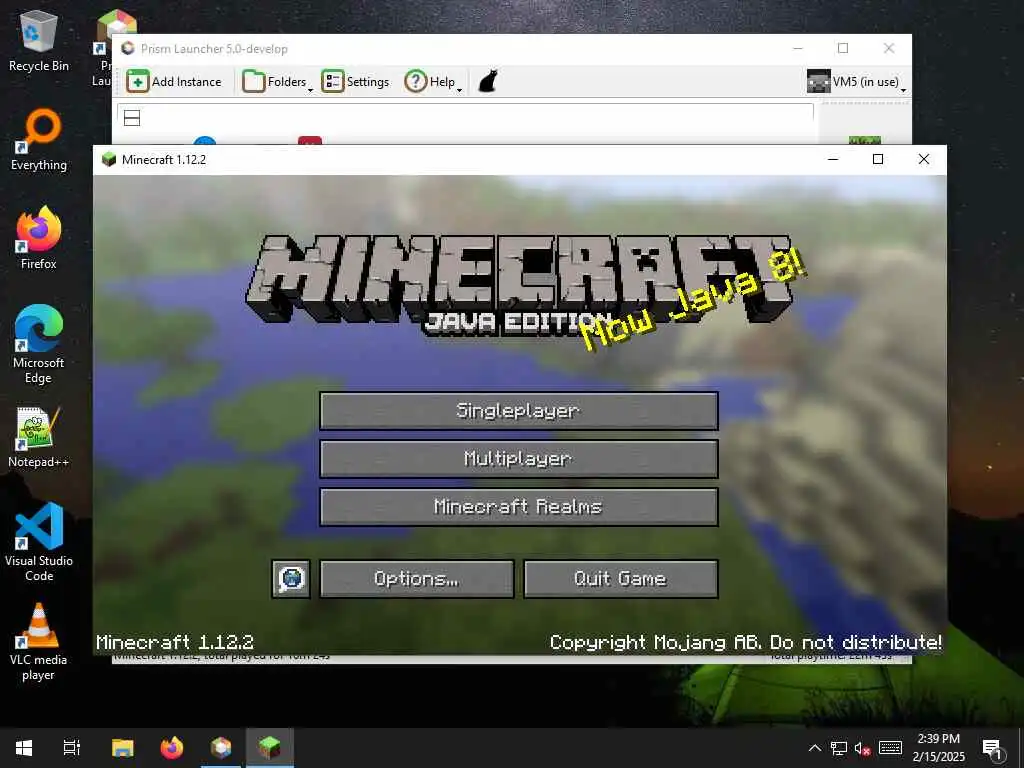
Task: Click the muted volume tray icon
Action: [863, 748]
